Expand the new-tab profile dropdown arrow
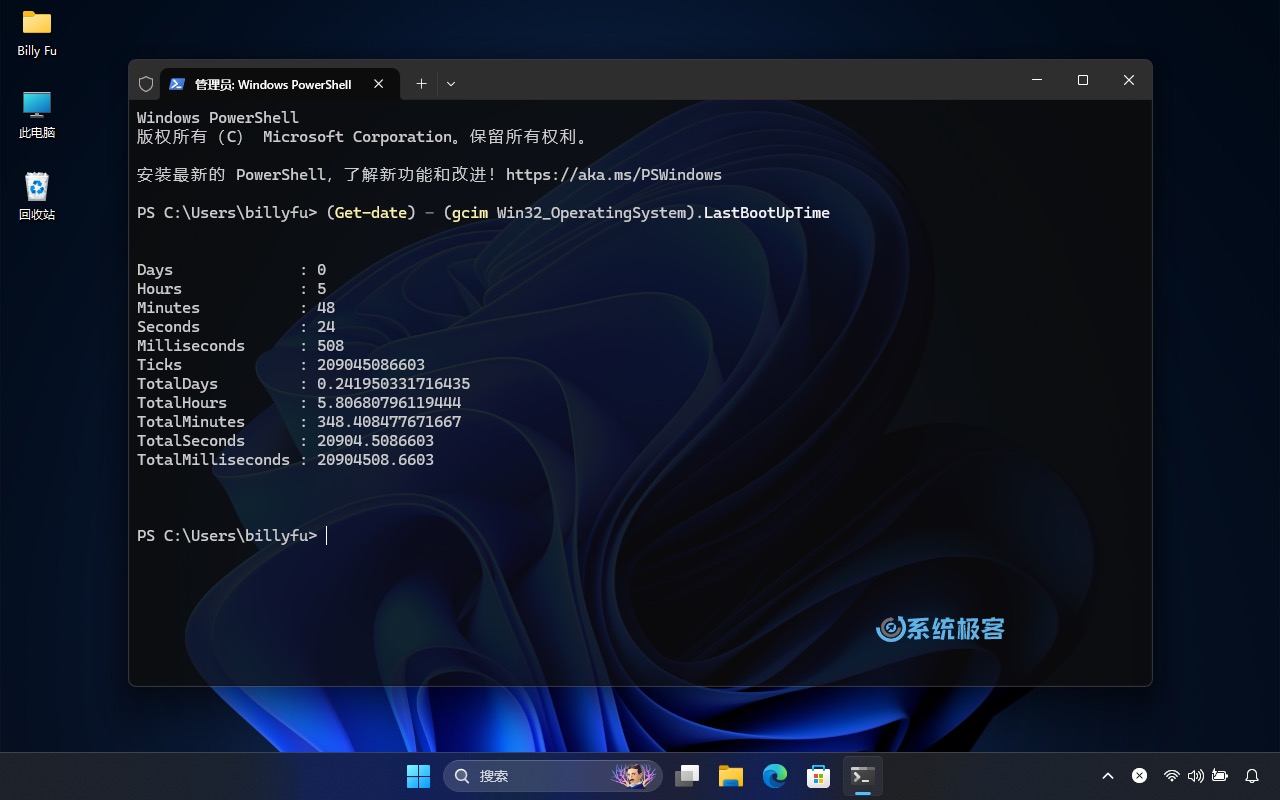Image resolution: width=1280 pixels, height=800 pixels. pos(451,84)
